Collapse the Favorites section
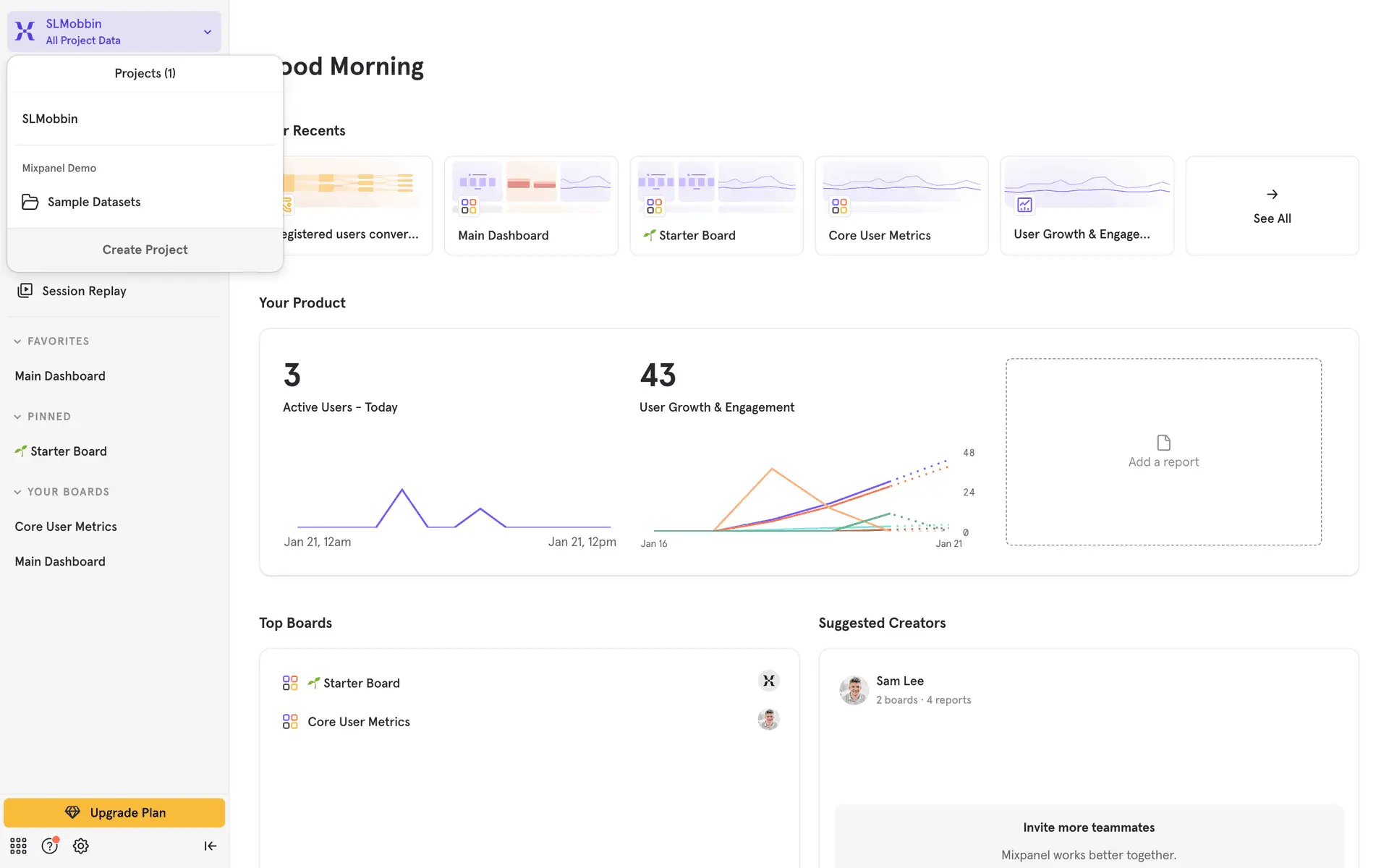The image size is (1389, 868). tap(17, 341)
